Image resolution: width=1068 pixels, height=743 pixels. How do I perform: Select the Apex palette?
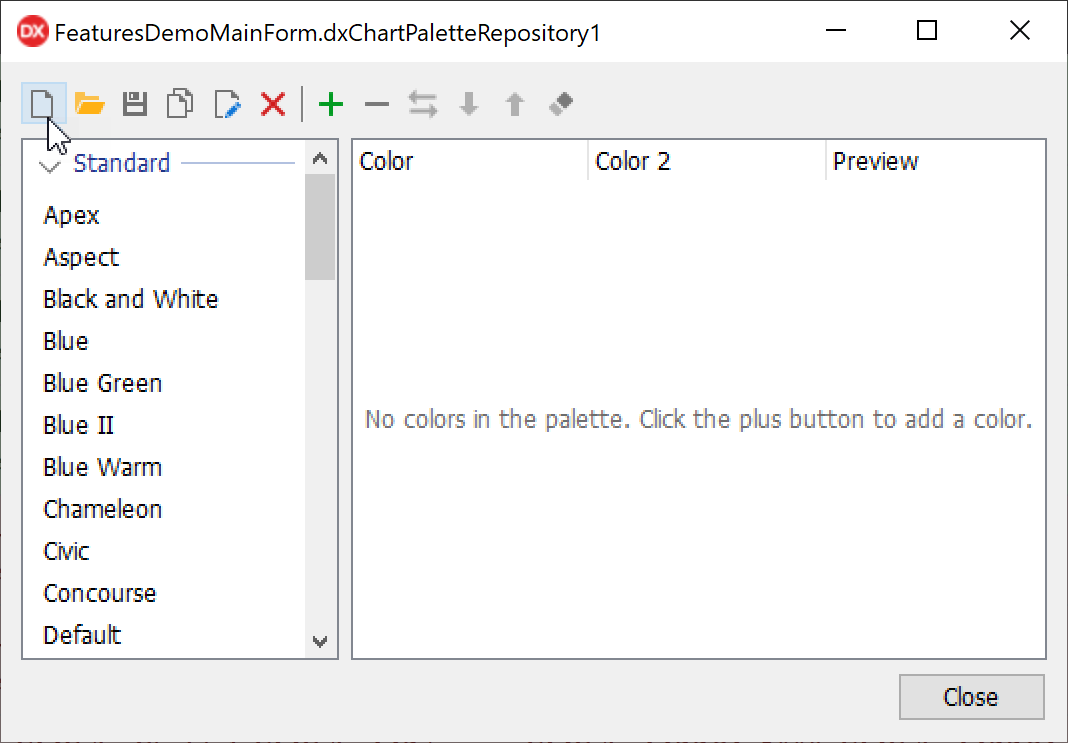[x=72, y=215]
